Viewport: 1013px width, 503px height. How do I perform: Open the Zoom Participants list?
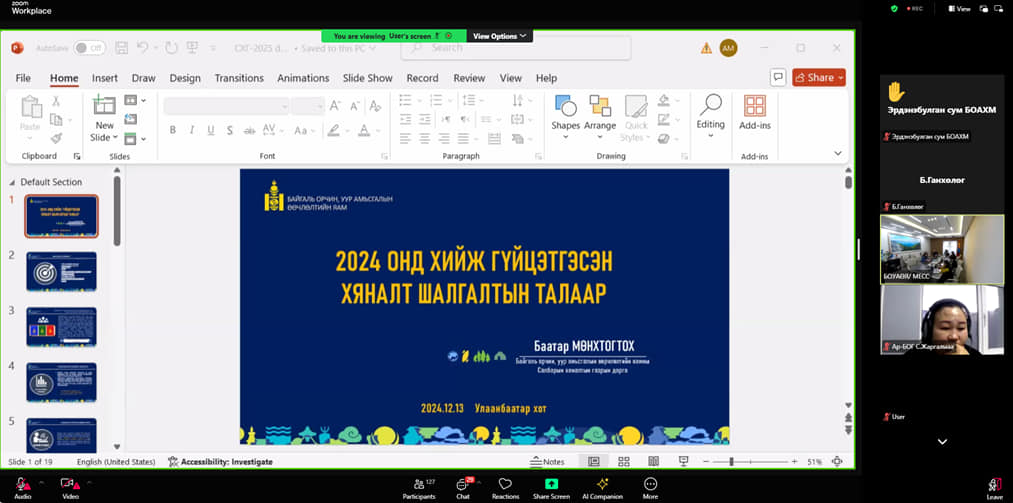pos(419,487)
